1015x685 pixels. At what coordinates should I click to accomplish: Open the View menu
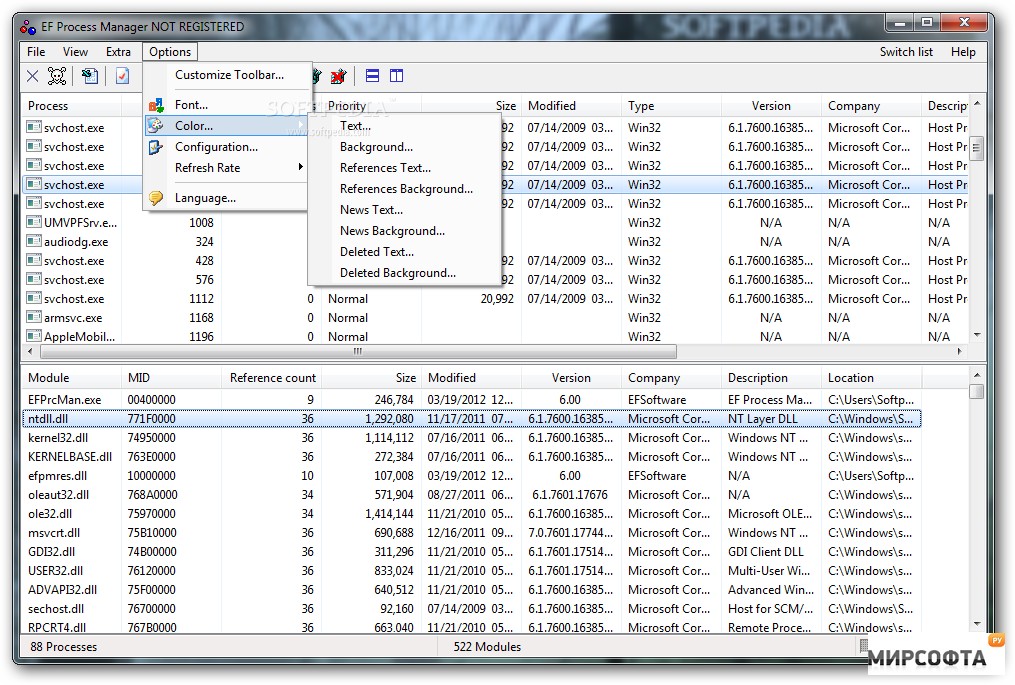75,52
